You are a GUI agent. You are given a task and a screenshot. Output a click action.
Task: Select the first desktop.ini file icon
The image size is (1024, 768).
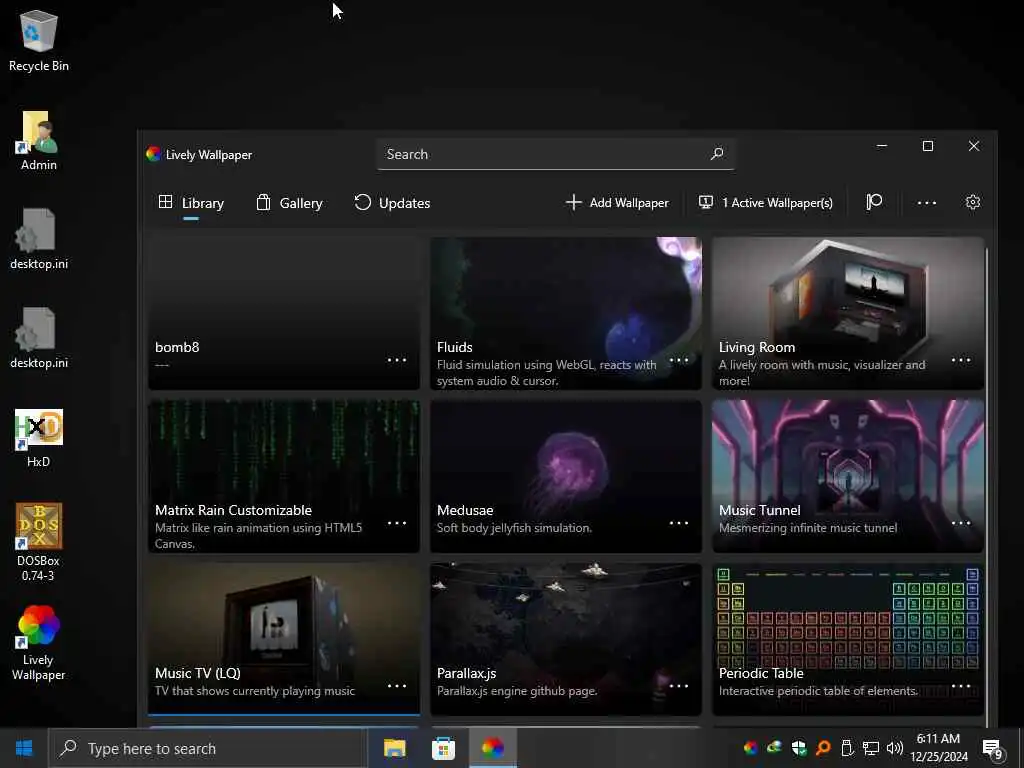(x=39, y=239)
